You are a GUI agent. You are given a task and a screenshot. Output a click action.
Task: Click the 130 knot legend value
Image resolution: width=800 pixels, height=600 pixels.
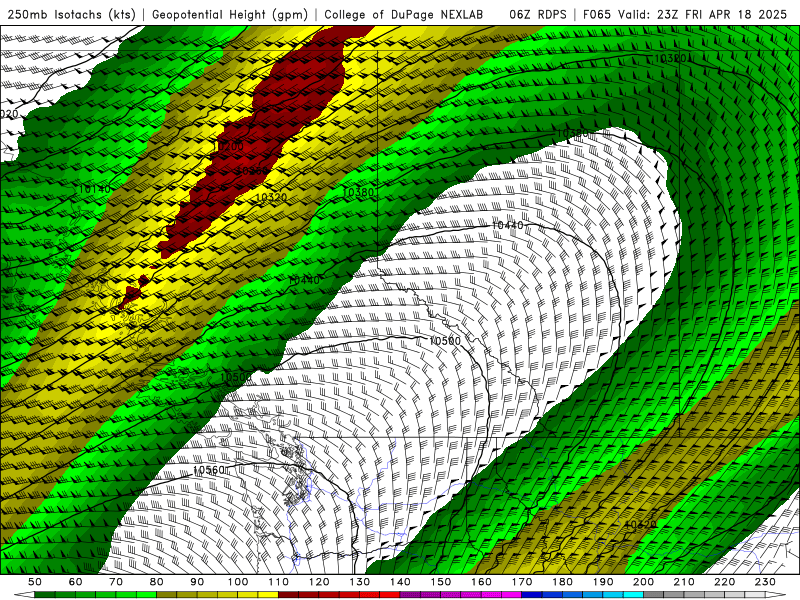(359, 582)
